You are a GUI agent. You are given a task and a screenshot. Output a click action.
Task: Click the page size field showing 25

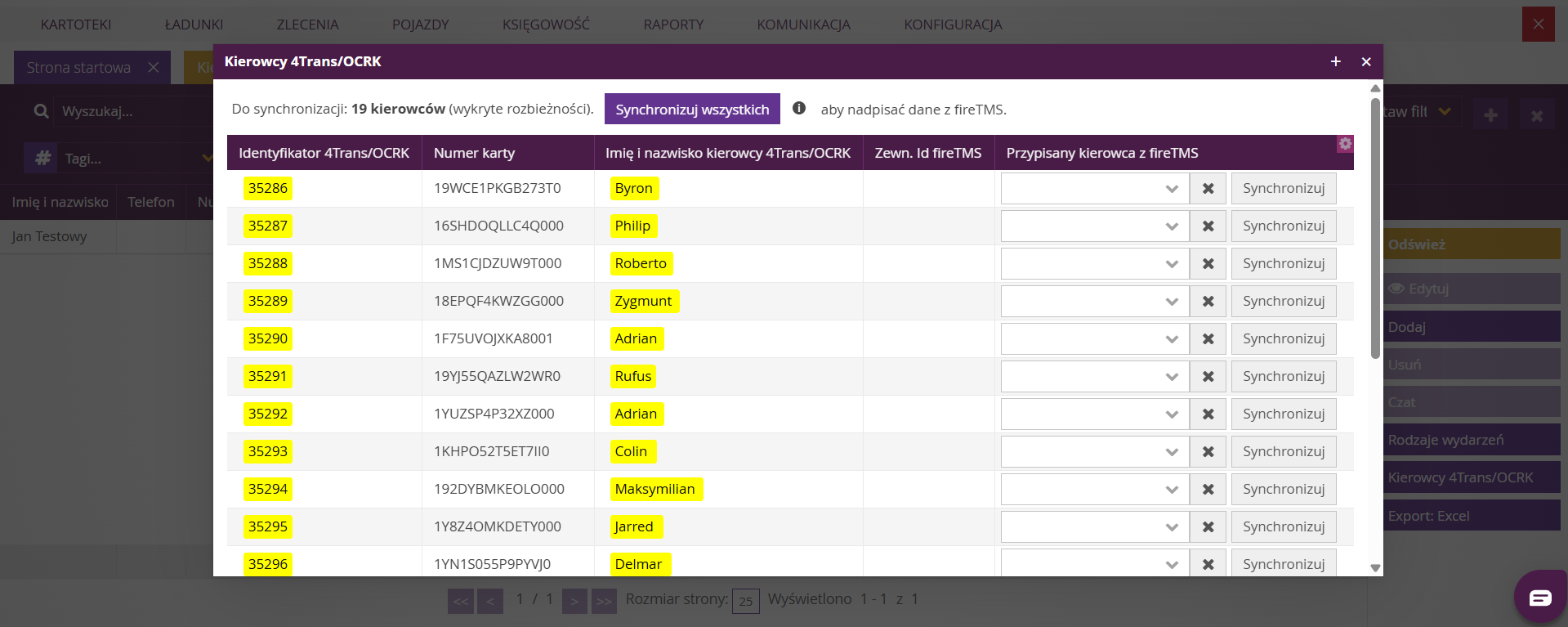(746, 601)
